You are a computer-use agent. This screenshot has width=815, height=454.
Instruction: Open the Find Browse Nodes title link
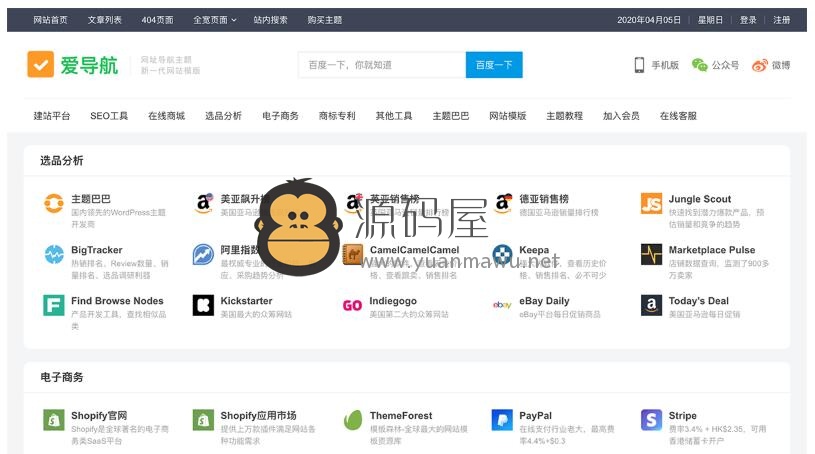point(117,301)
